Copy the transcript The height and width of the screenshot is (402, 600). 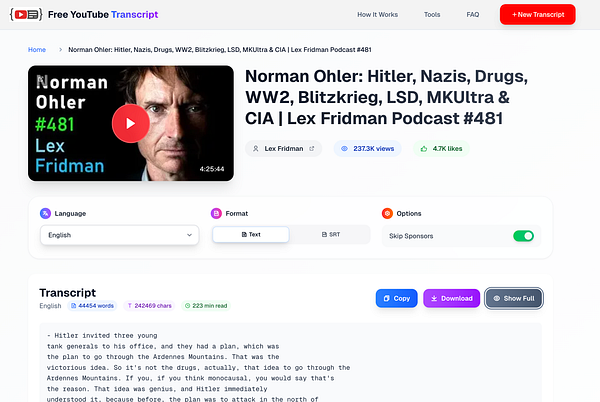click(x=396, y=298)
